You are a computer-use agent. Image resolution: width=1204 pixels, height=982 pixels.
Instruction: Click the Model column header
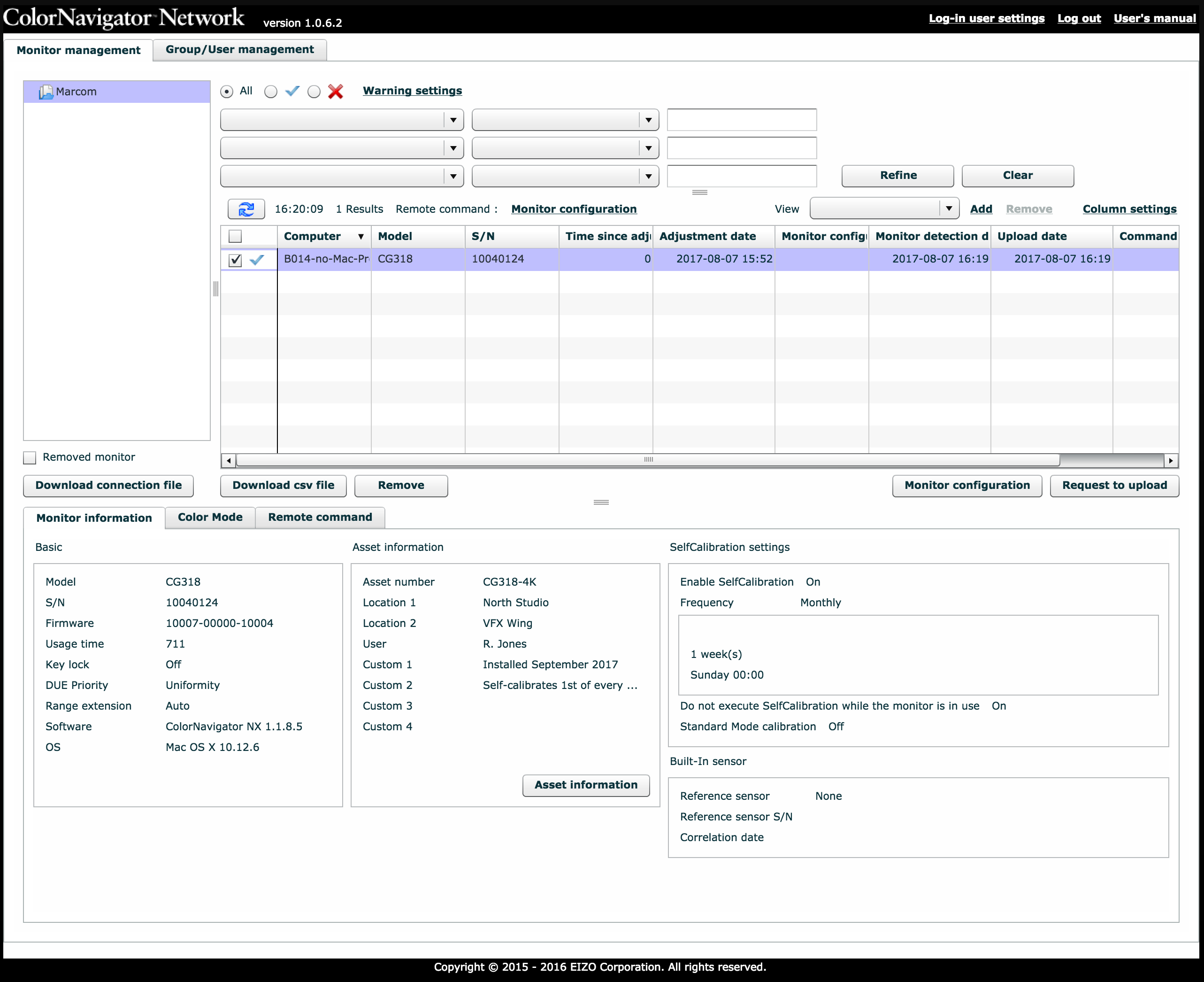(x=418, y=236)
